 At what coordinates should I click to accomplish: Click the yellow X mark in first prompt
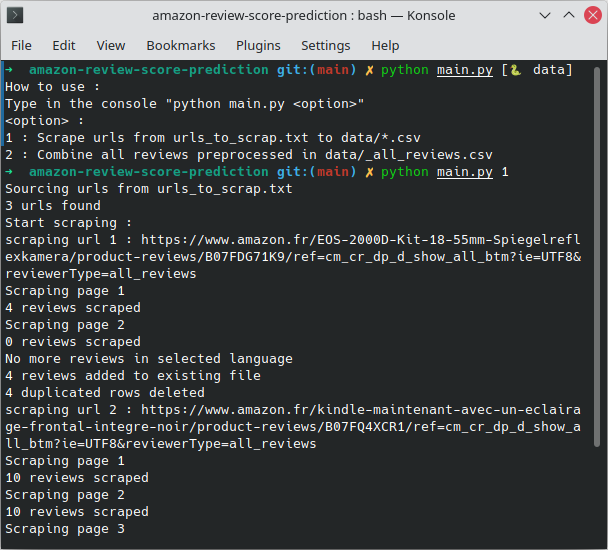[369, 70]
